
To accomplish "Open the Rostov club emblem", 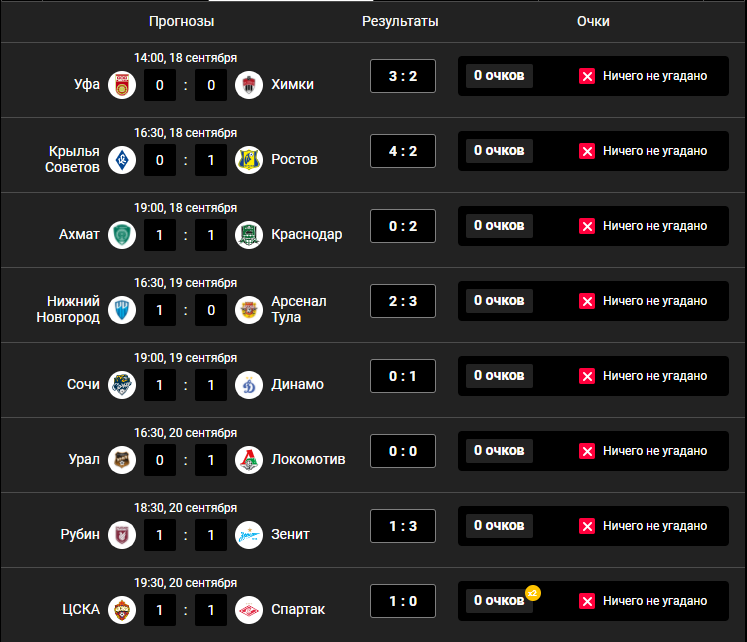I will pyautogui.click(x=249, y=160).
